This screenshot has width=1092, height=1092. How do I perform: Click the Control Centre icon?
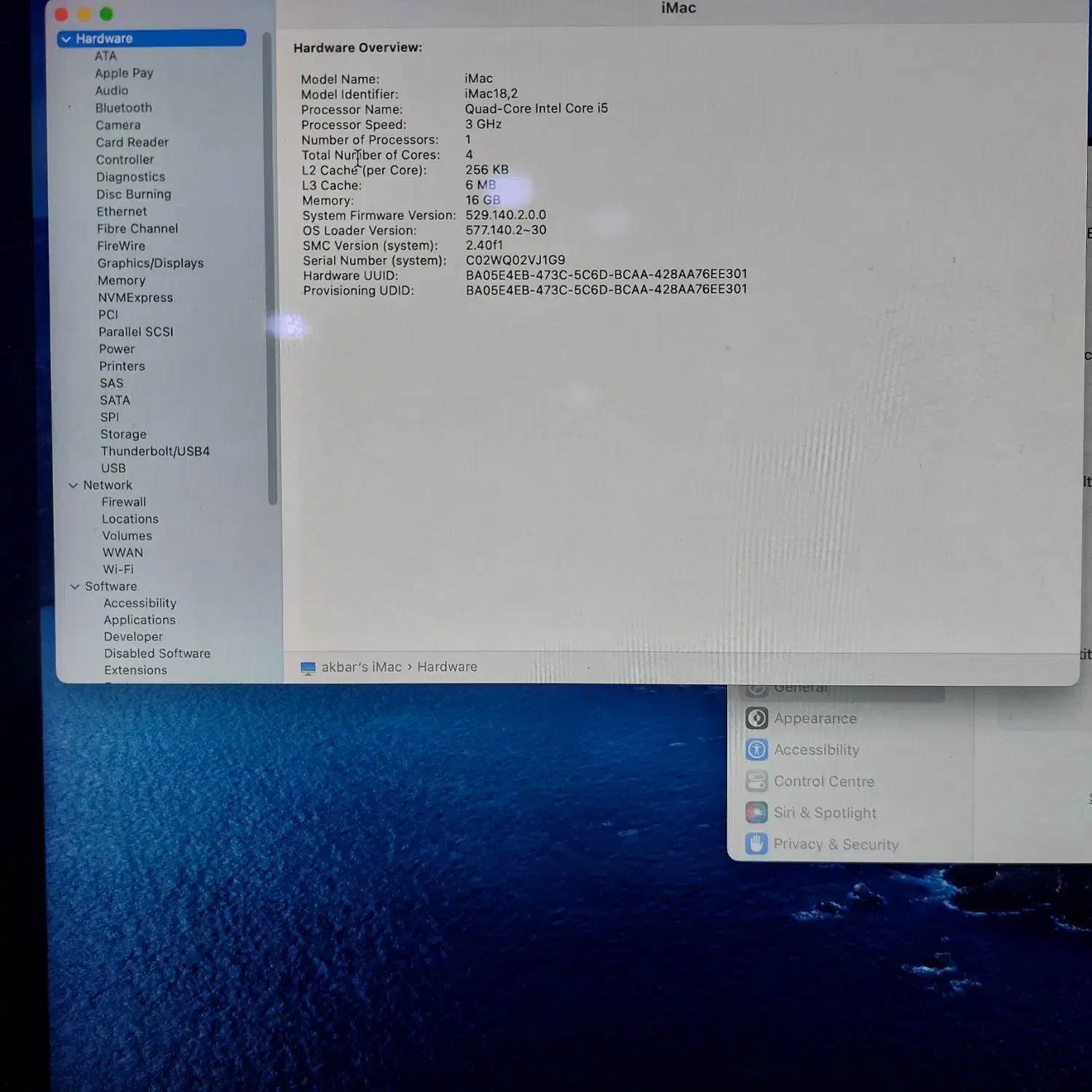[756, 781]
